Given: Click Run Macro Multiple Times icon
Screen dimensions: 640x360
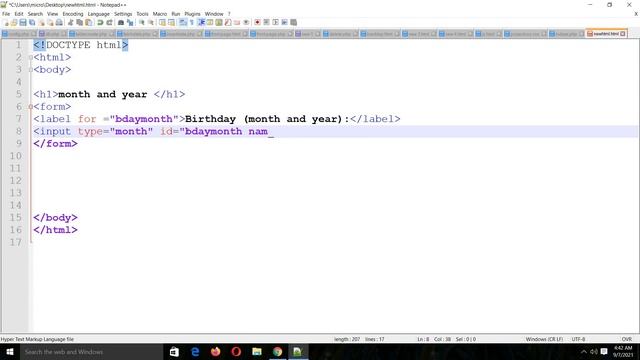Looking at the screenshot, I should [x=284, y=22].
